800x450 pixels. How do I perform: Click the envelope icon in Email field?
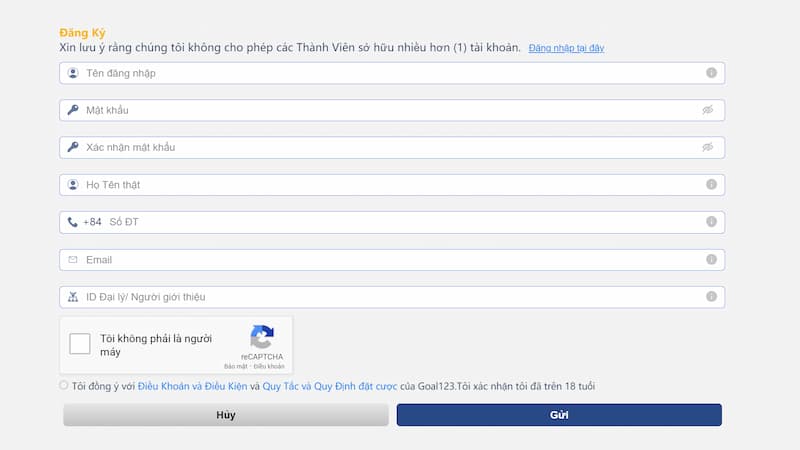[73, 260]
